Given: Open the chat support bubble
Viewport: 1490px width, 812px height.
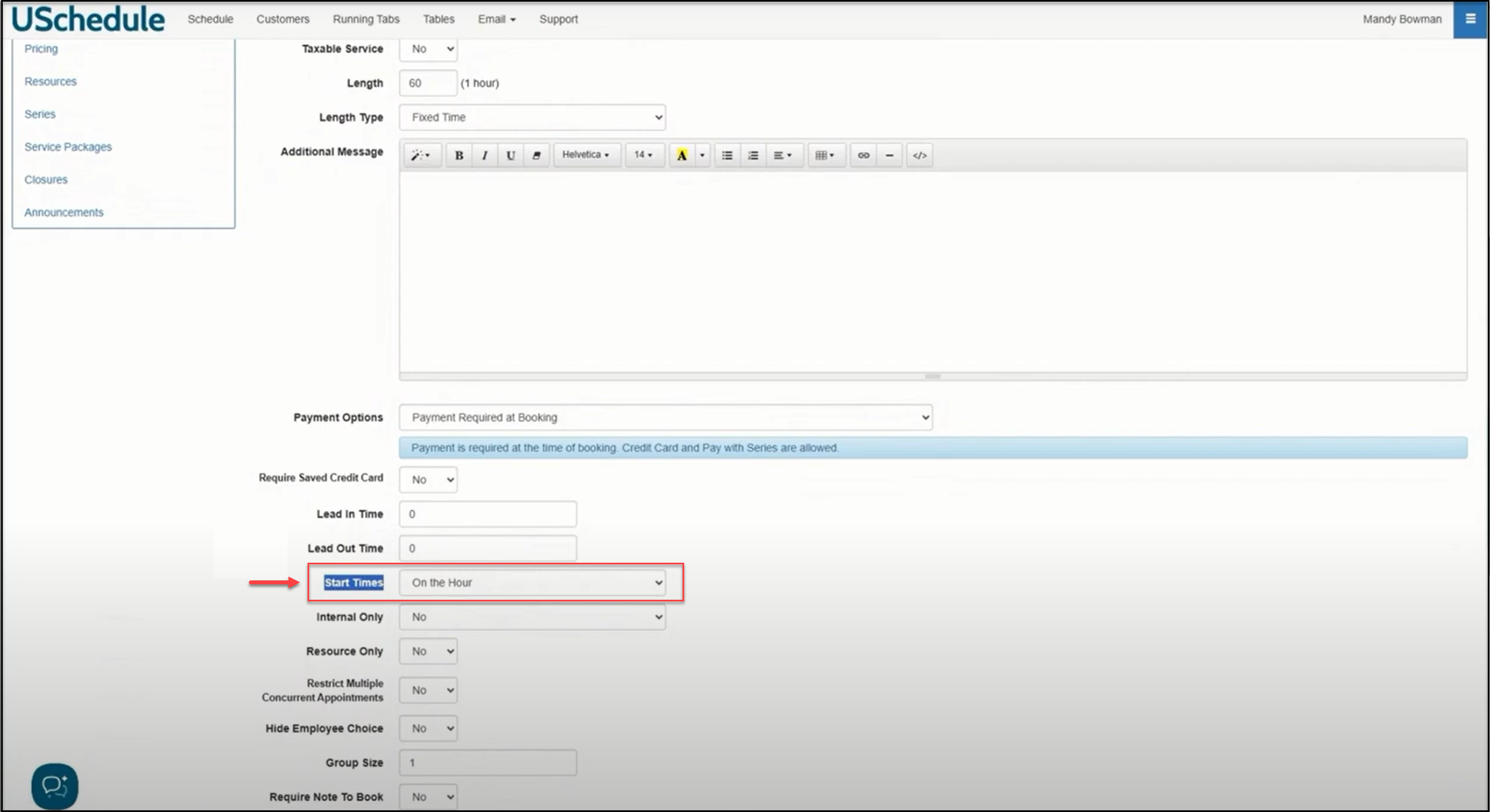Looking at the screenshot, I should (54, 785).
